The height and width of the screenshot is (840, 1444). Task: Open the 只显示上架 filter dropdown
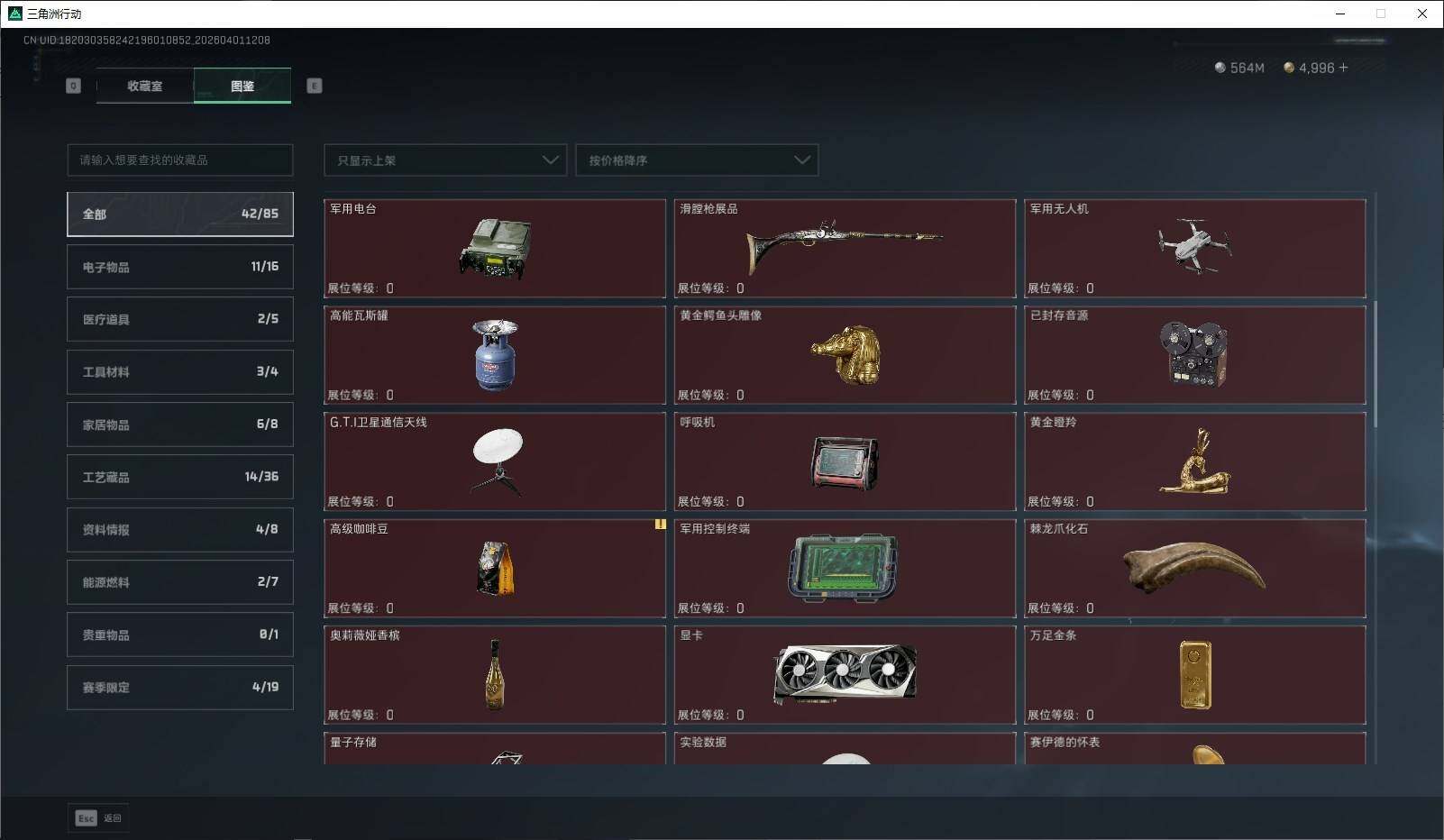[444, 160]
